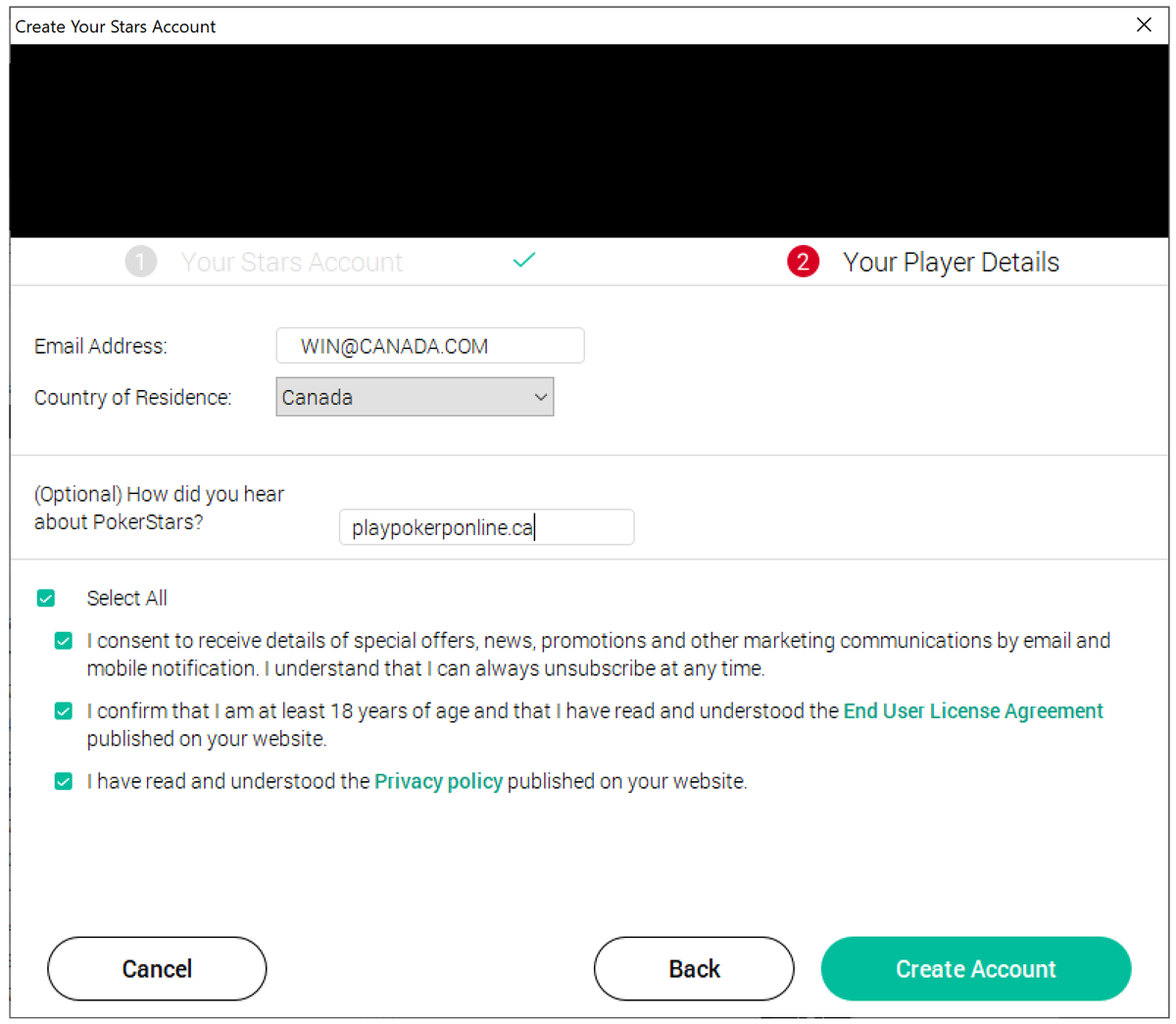Click the Select All label text

(127, 598)
